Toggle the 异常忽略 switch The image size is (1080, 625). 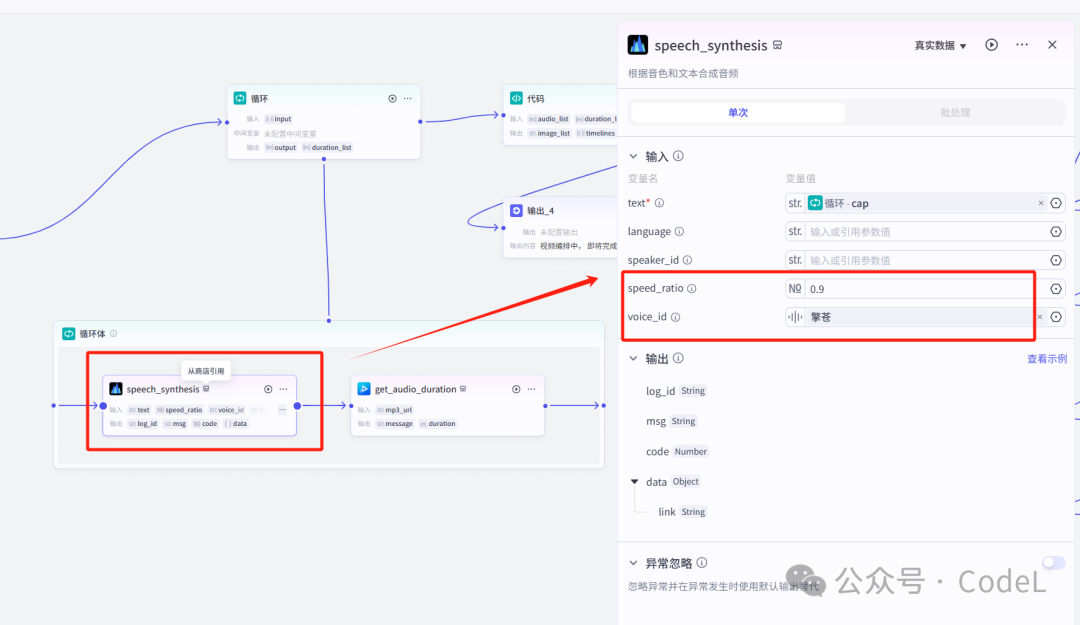pos(1053,563)
